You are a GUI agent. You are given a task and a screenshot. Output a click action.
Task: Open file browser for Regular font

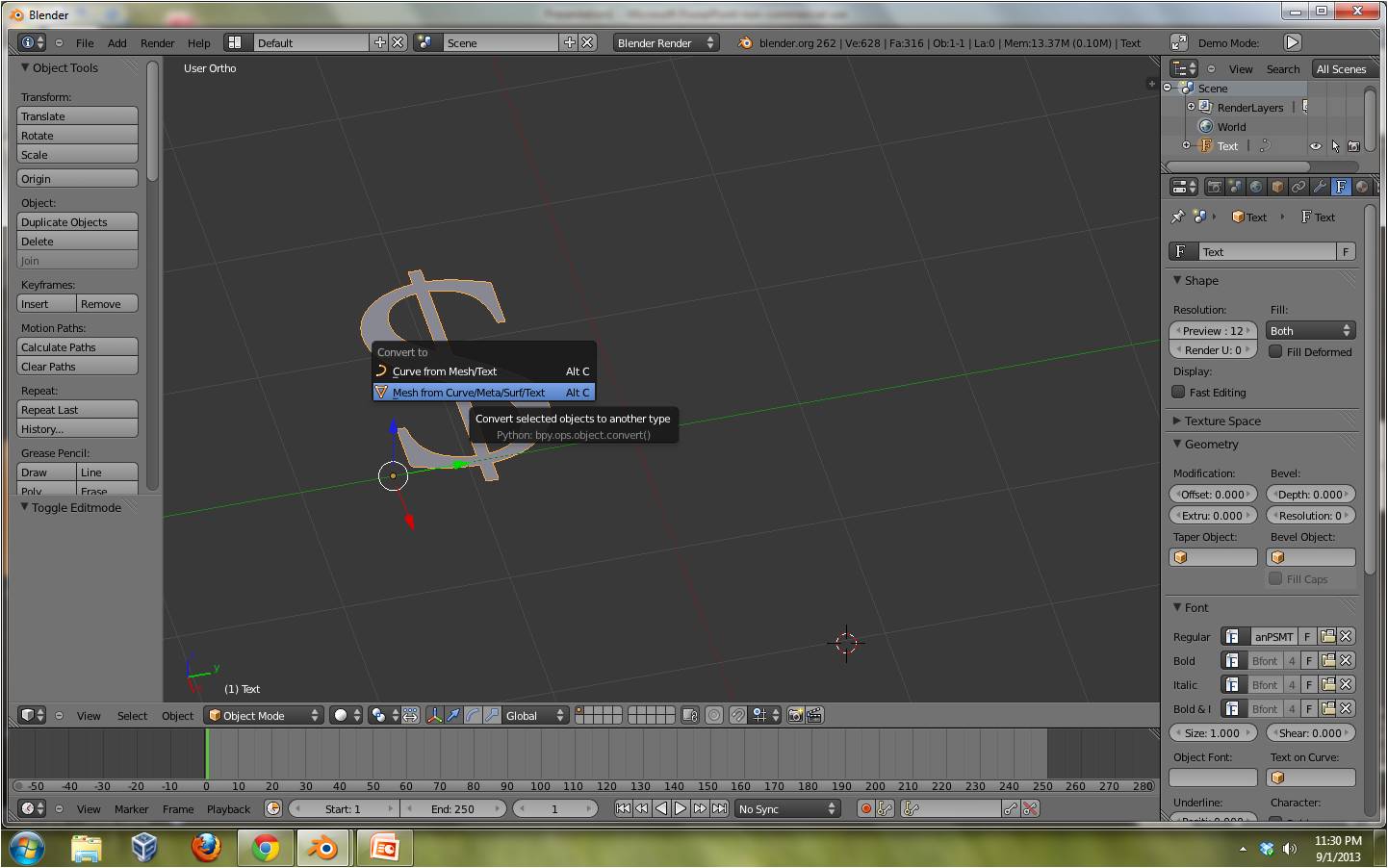click(x=1327, y=636)
